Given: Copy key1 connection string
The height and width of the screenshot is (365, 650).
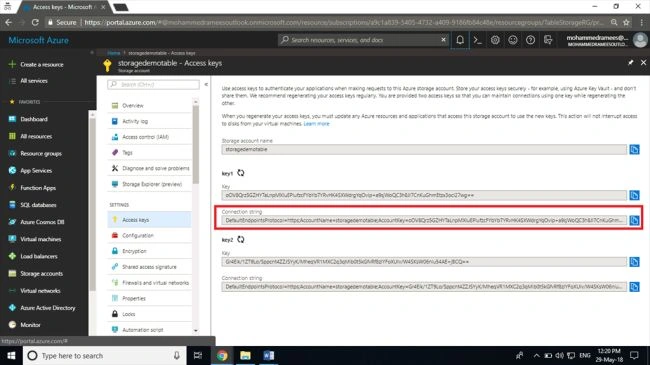Looking at the screenshot, I should tap(634, 220).
